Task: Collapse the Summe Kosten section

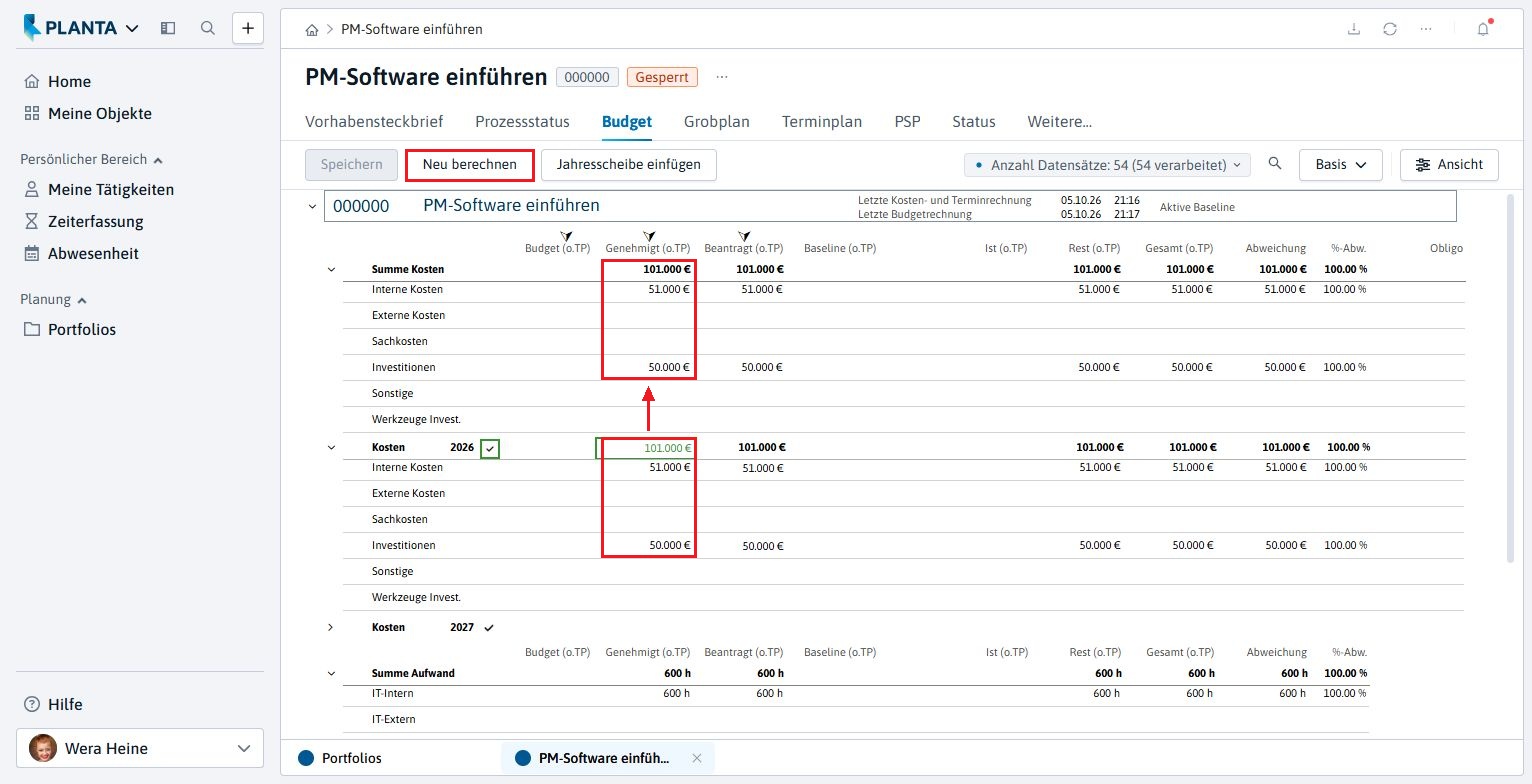Action: click(x=331, y=270)
